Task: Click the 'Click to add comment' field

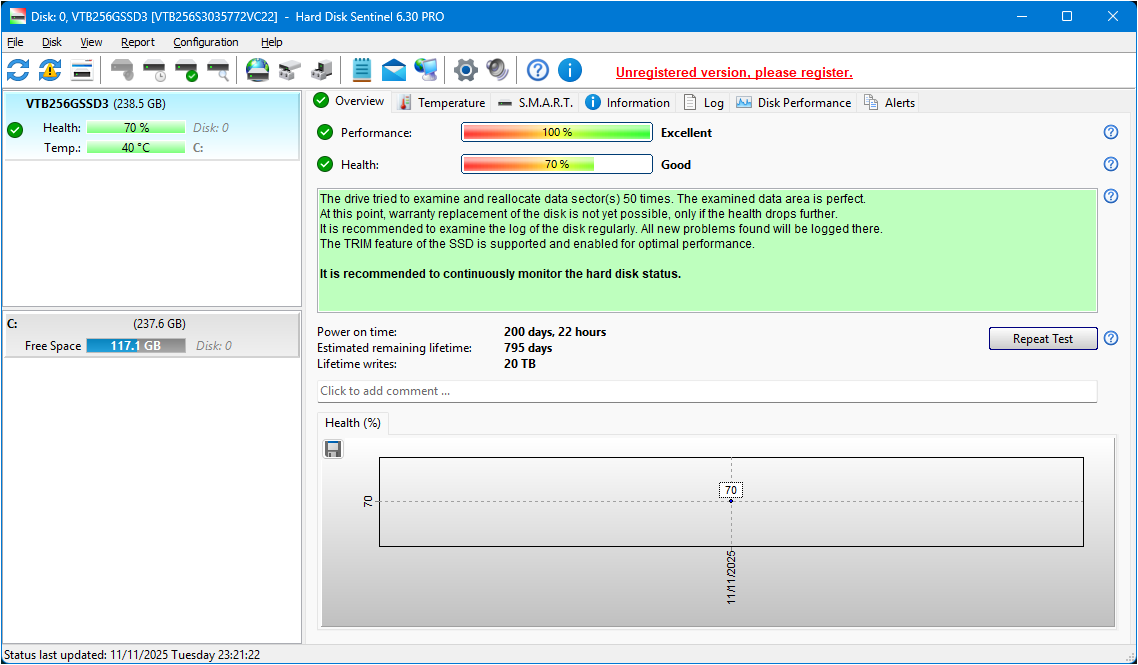Action: [x=706, y=391]
